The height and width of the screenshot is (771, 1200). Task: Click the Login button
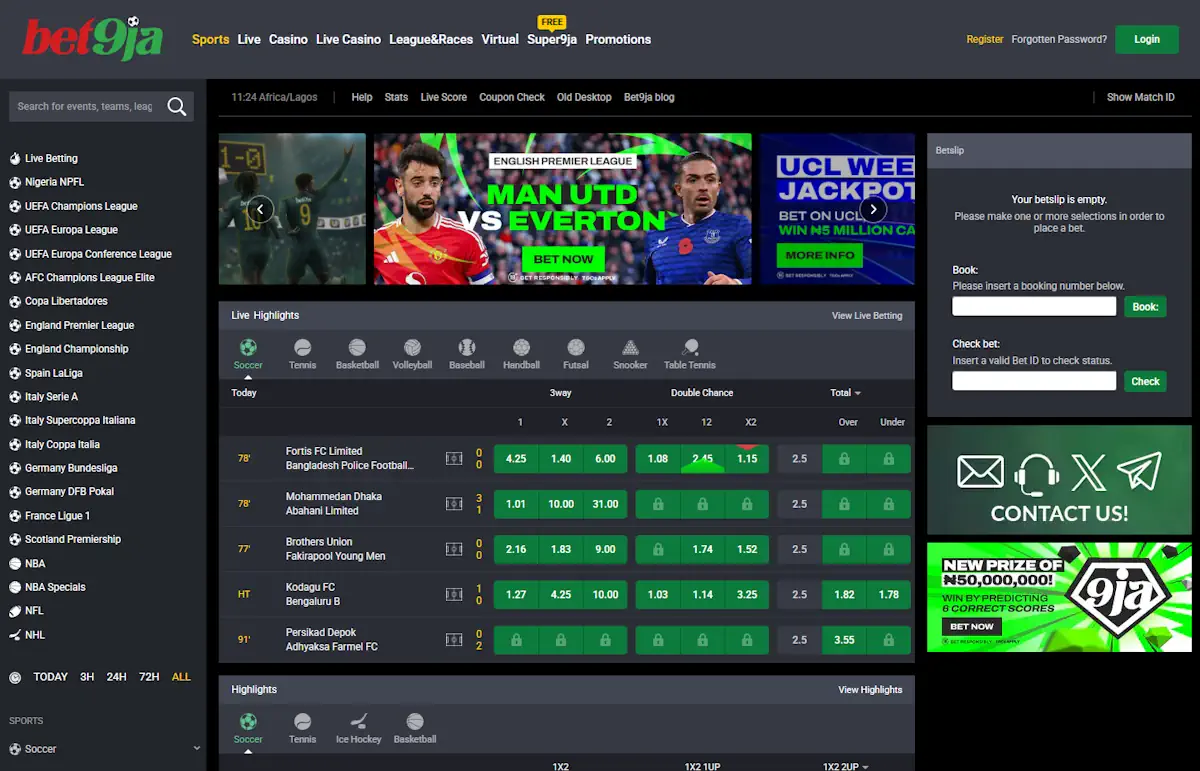[x=1146, y=40]
